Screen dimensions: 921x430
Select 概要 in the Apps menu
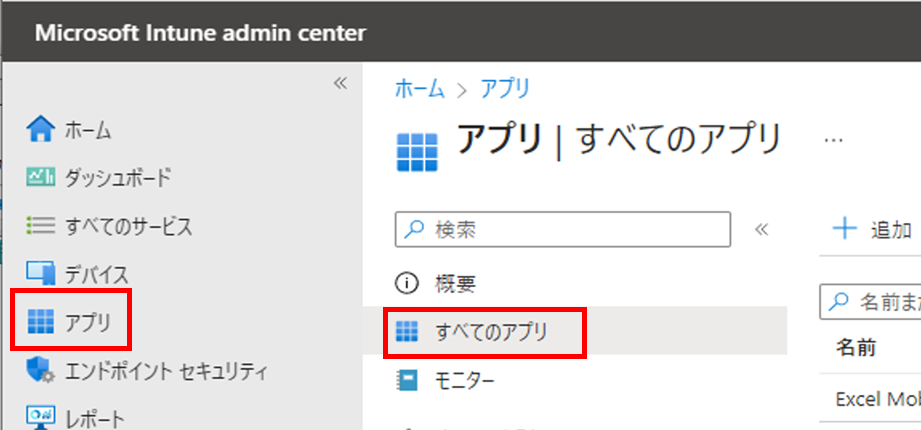pyautogui.click(x=455, y=284)
